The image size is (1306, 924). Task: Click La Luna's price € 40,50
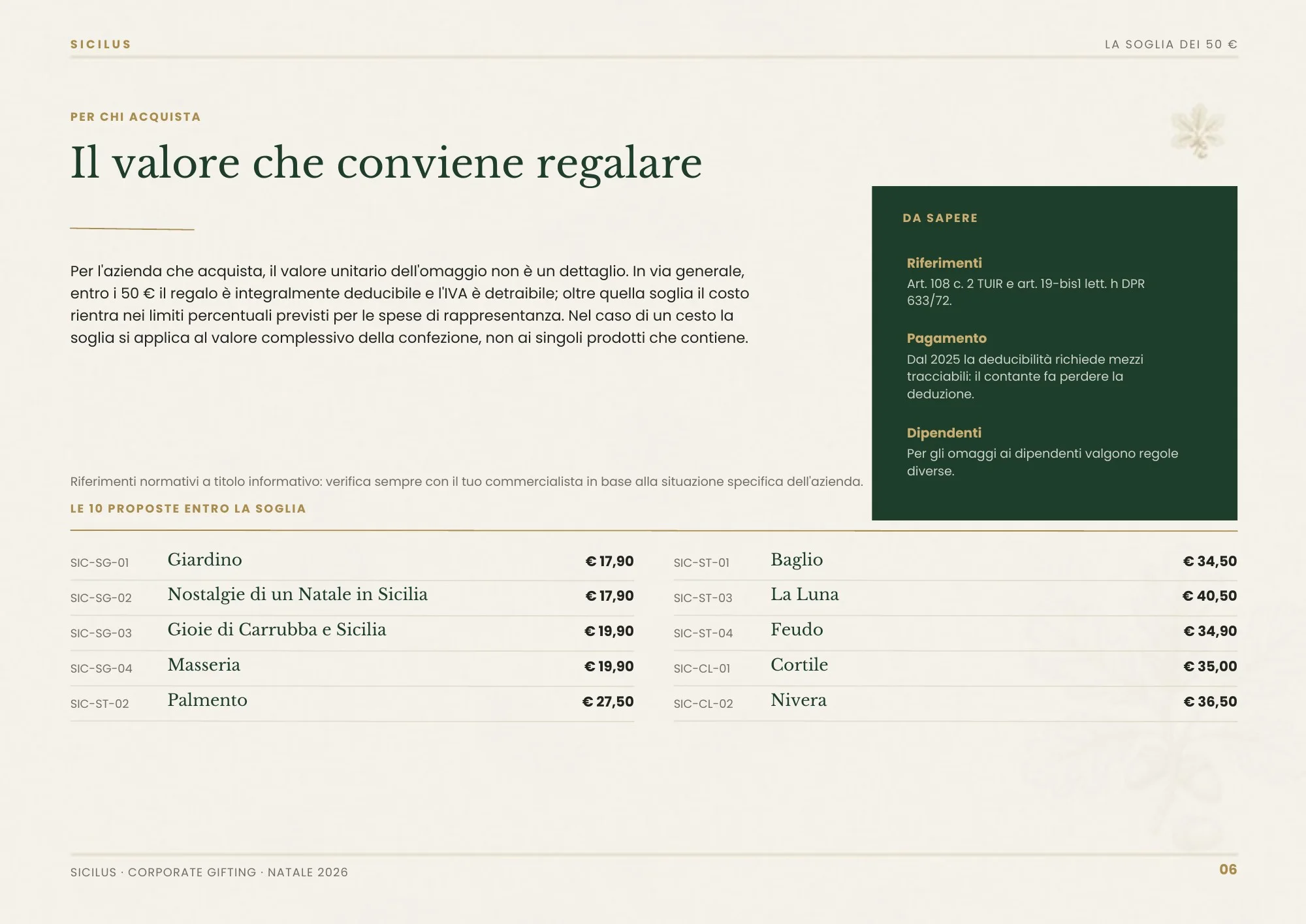[1210, 596]
